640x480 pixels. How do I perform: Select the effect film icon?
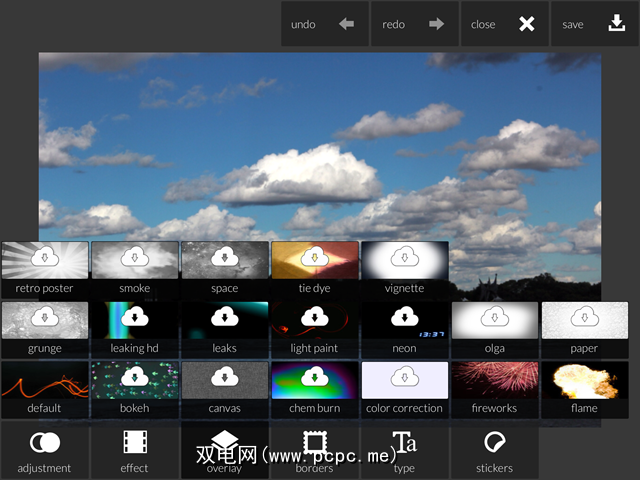click(x=134, y=450)
